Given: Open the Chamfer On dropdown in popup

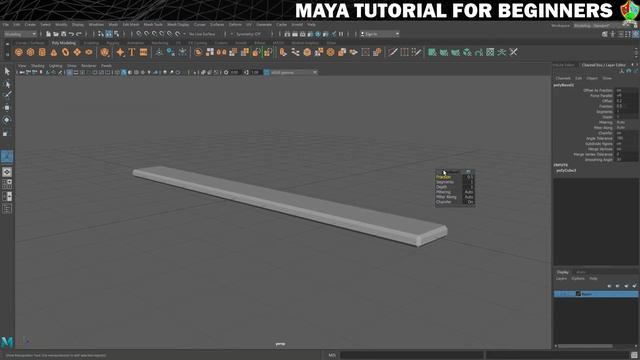Looking at the screenshot, I should (469, 202).
